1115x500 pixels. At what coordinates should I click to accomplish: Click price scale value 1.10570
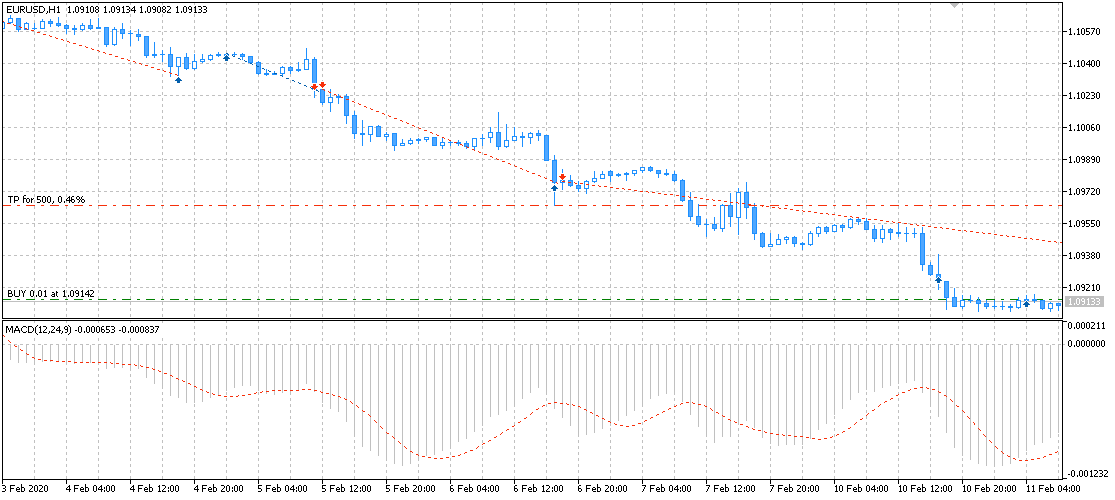point(1084,31)
